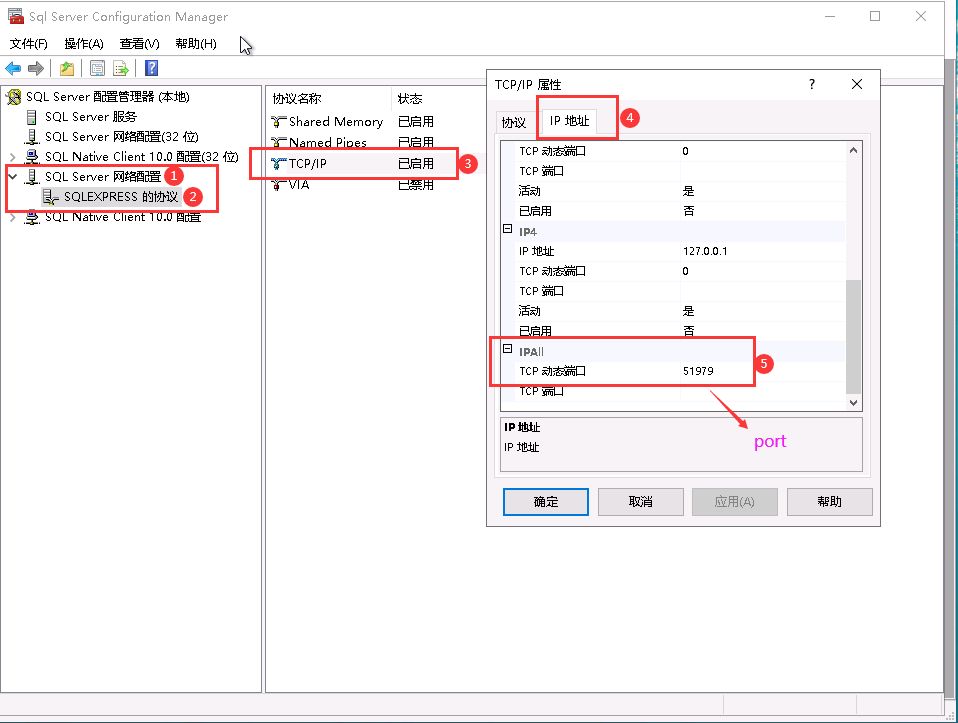Collapse the IP4 property group
The height and width of the screenshot is (723, 958).
507,229
